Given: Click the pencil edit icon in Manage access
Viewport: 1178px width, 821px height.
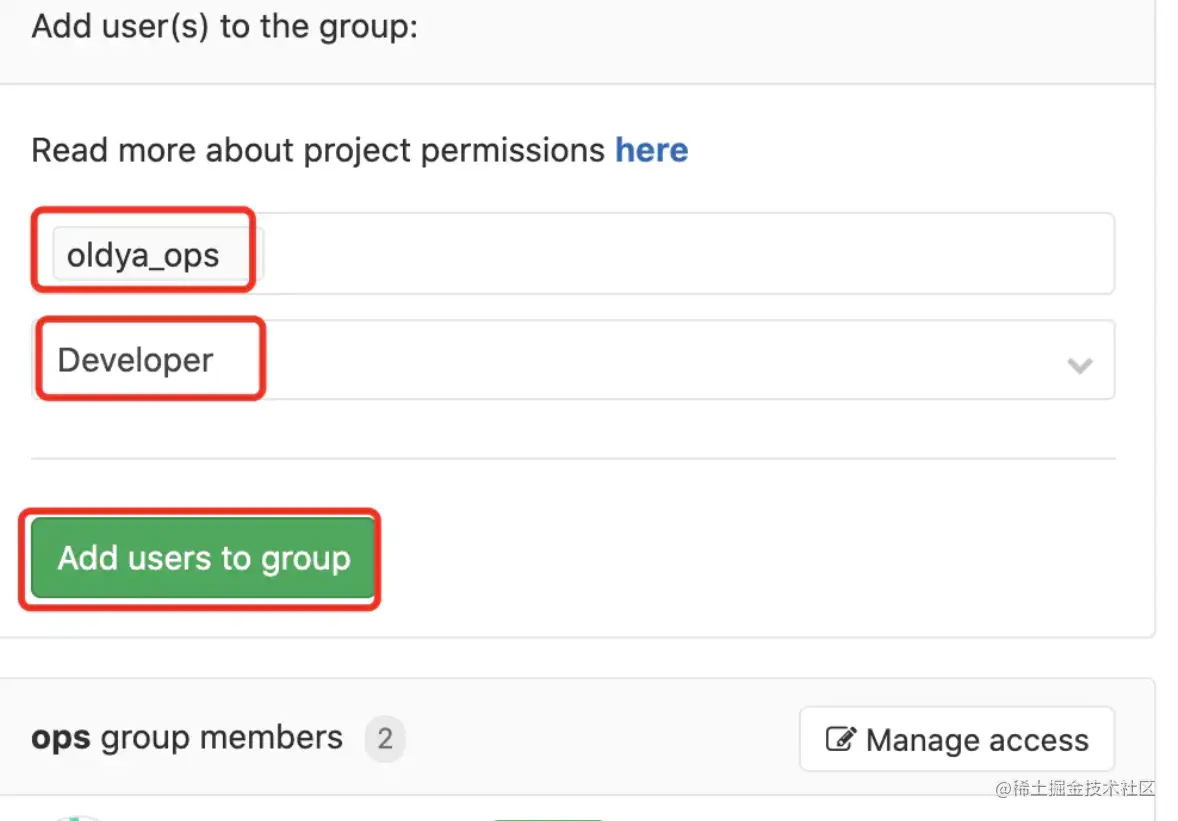Looking at the screenshot, I should [x=840, y=739].
